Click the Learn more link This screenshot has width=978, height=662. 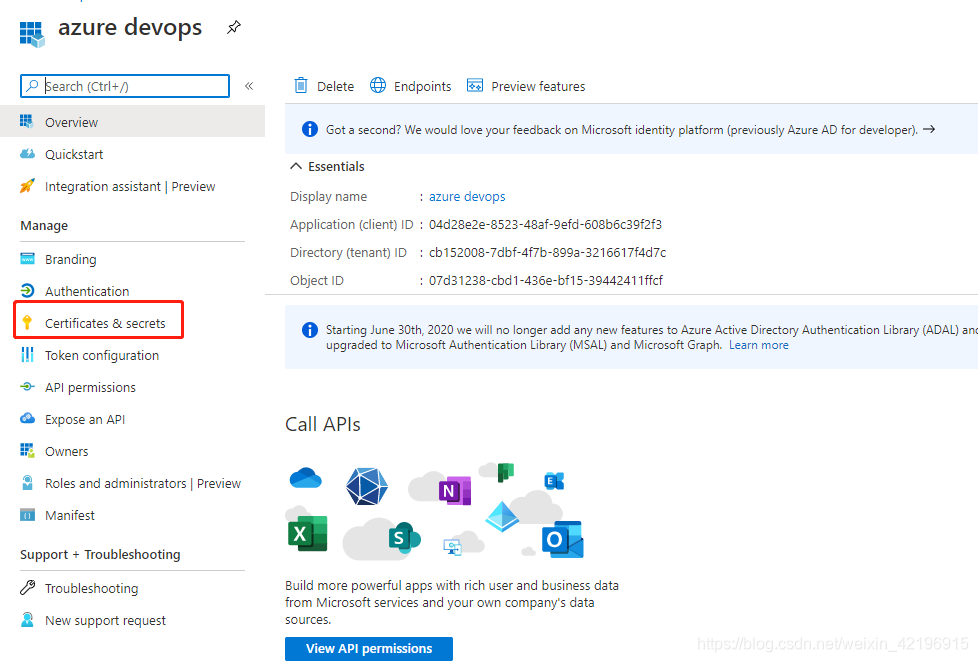tap(758, 345)
